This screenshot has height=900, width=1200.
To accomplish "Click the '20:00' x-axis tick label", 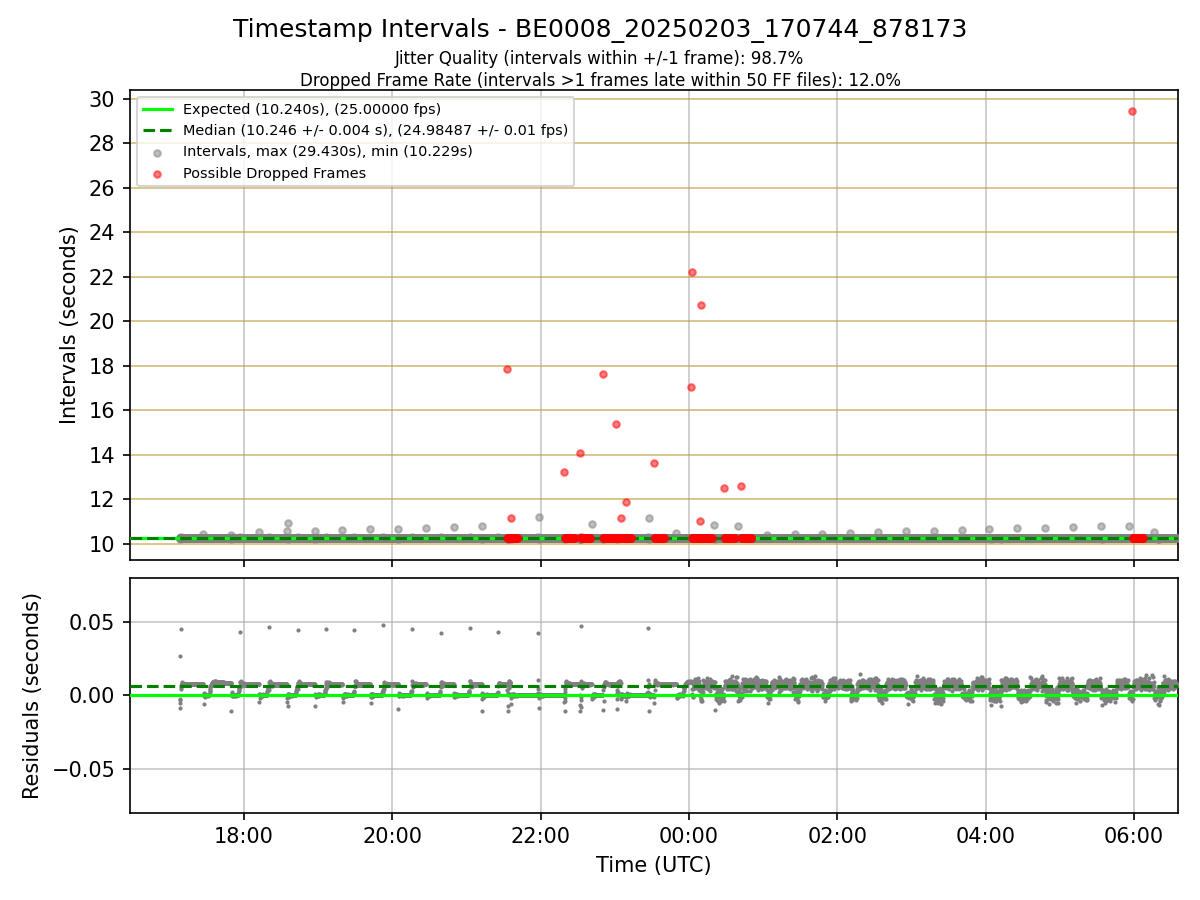I will pyautogui.click(x=392, y=835).
